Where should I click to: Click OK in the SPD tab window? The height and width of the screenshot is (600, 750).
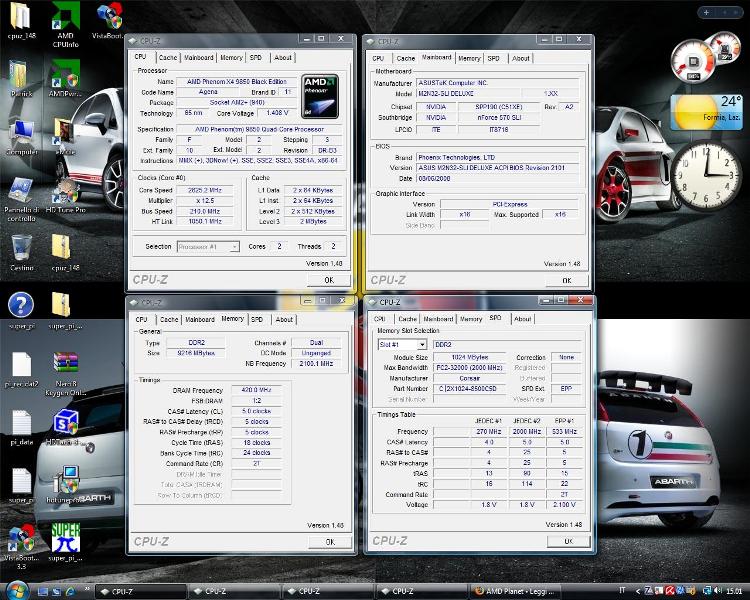(x=568, y=541)
